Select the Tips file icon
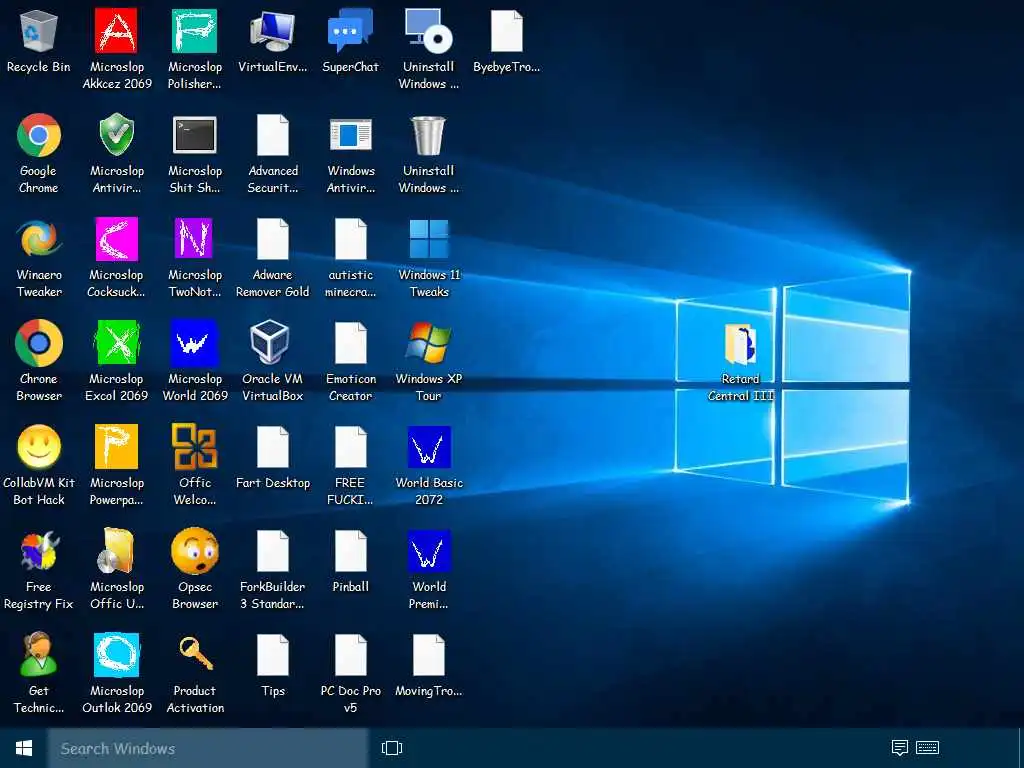The height and width of the screenshot is (768, 1024). point(272,655)
